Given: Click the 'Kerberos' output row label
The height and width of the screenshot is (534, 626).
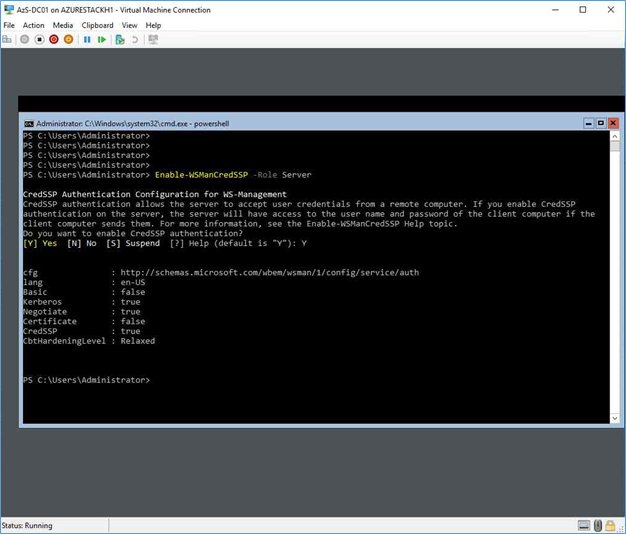Looking at the screenshot, I should (42, 302).
